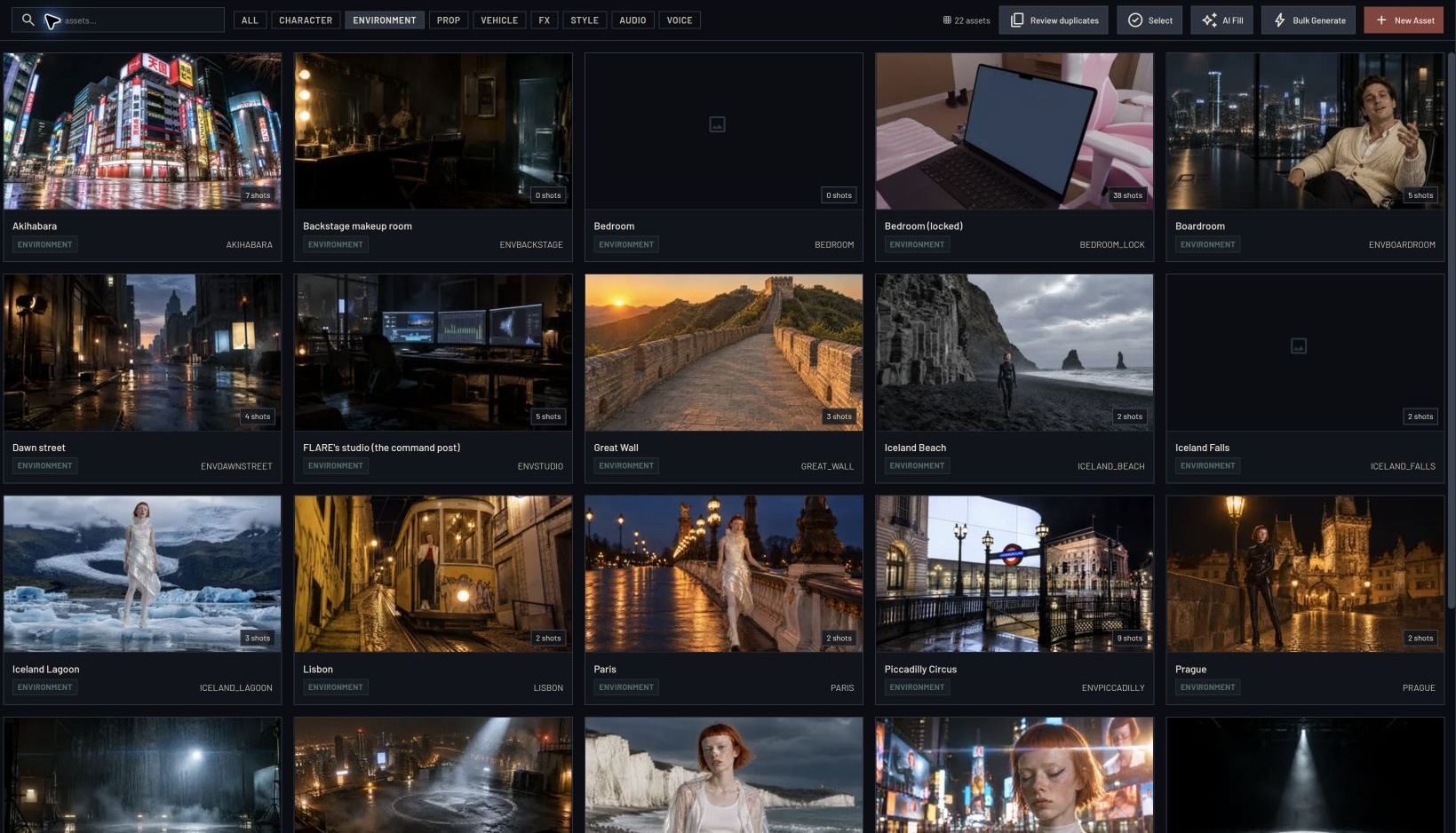Click the Bulk Generate button

tap(1309, 20)
